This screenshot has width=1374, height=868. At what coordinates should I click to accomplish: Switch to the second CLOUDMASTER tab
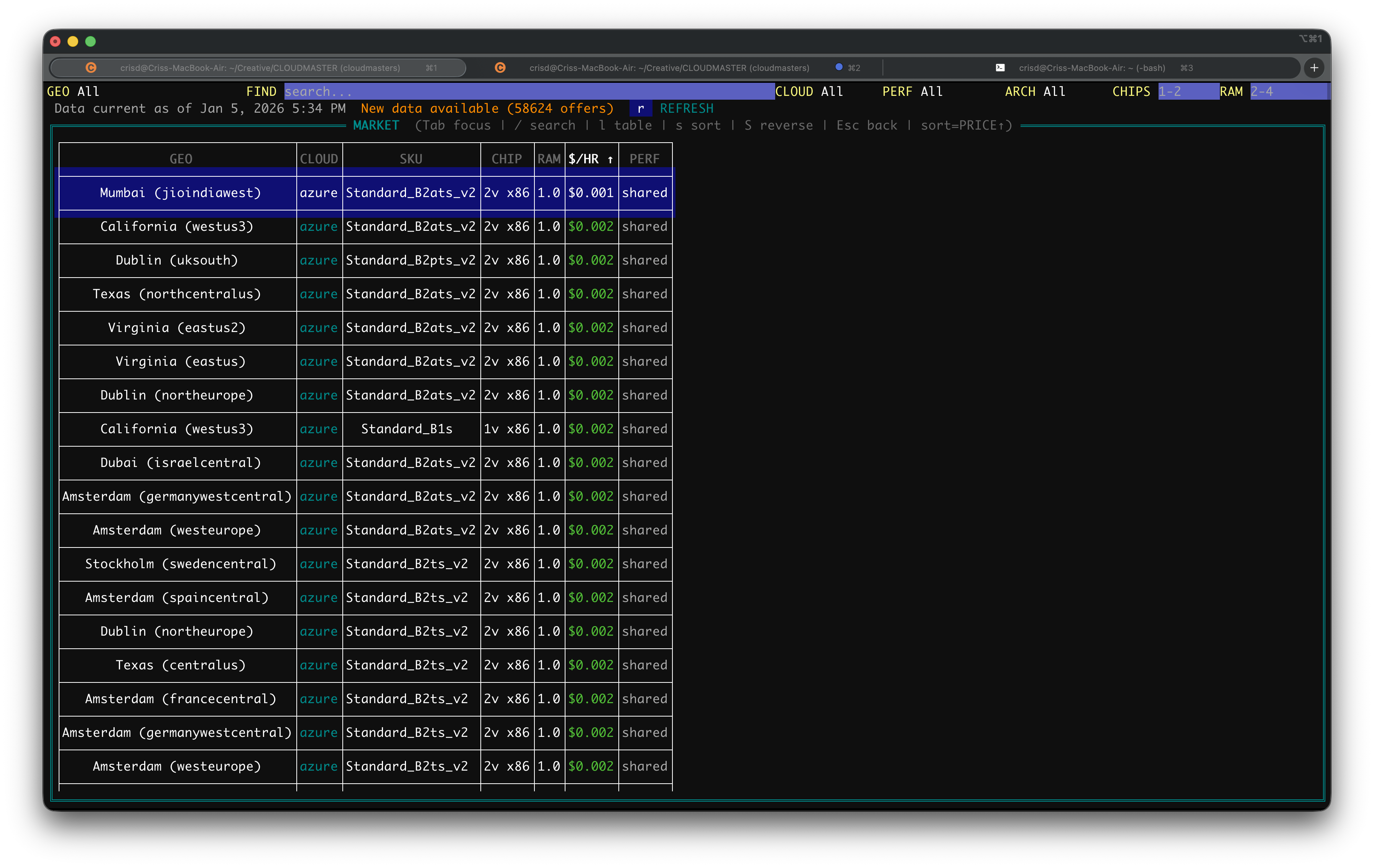(x=669, y=68)
